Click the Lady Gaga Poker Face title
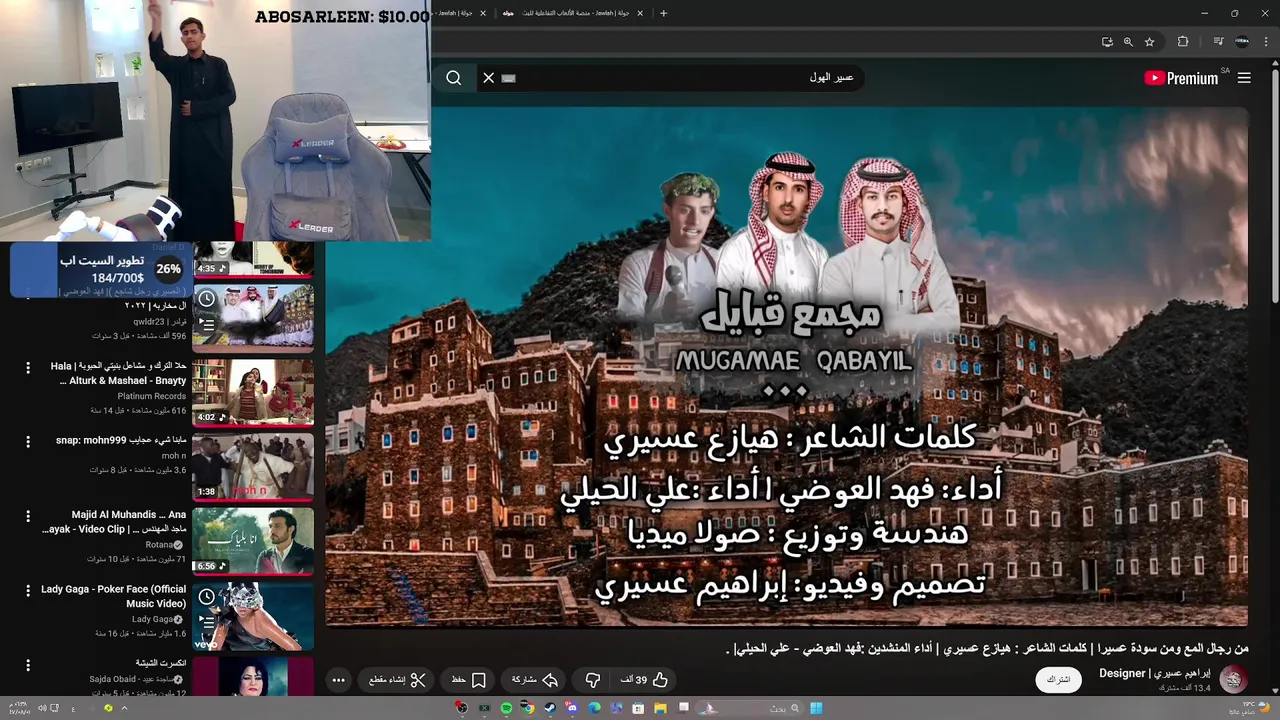 coord(113,597)
